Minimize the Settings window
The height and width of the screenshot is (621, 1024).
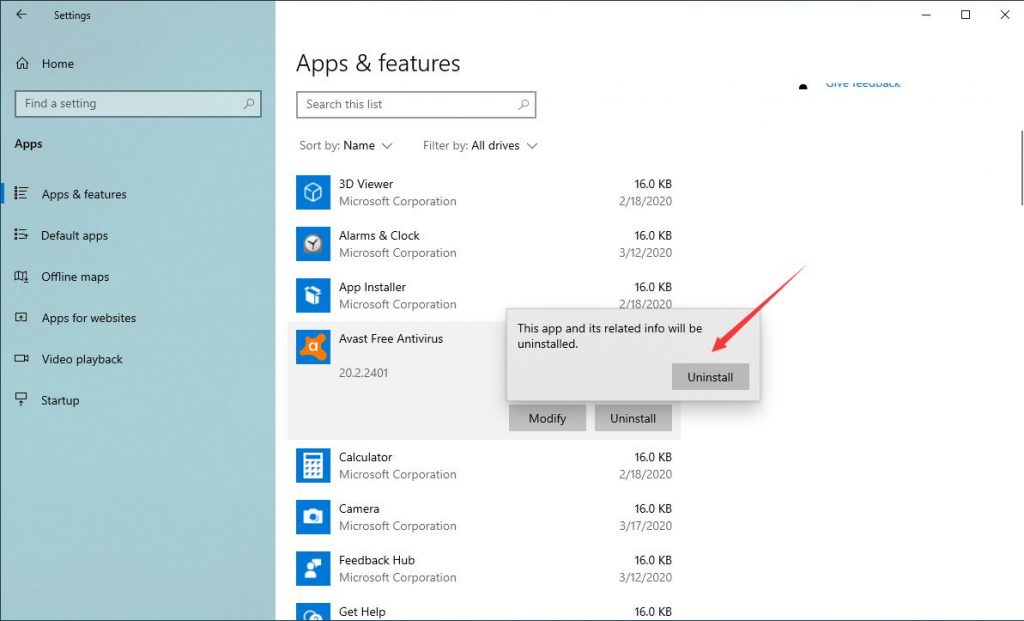click(926, 14)
